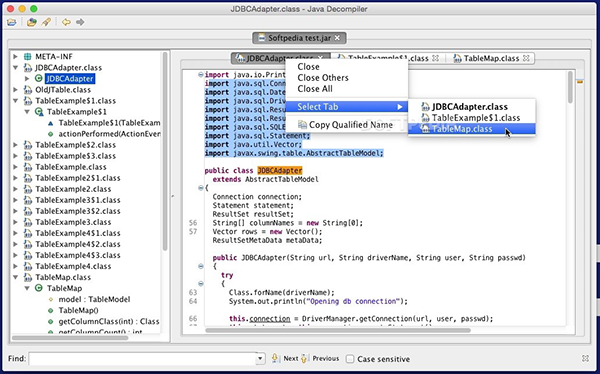Click the OldJTable.class file icon

click(28, 90)
